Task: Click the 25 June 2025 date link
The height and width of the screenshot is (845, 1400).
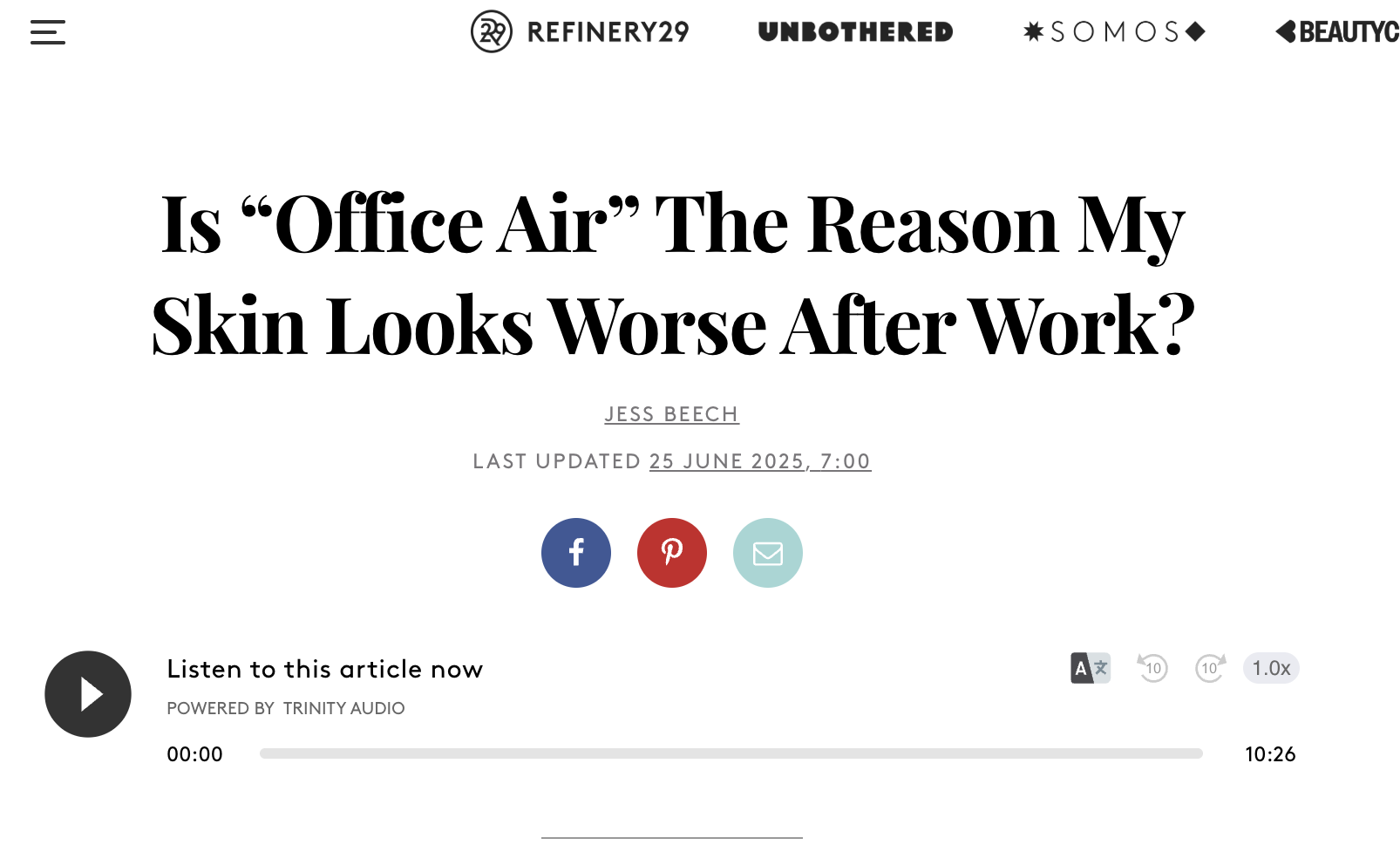Action: click(760, 461)
